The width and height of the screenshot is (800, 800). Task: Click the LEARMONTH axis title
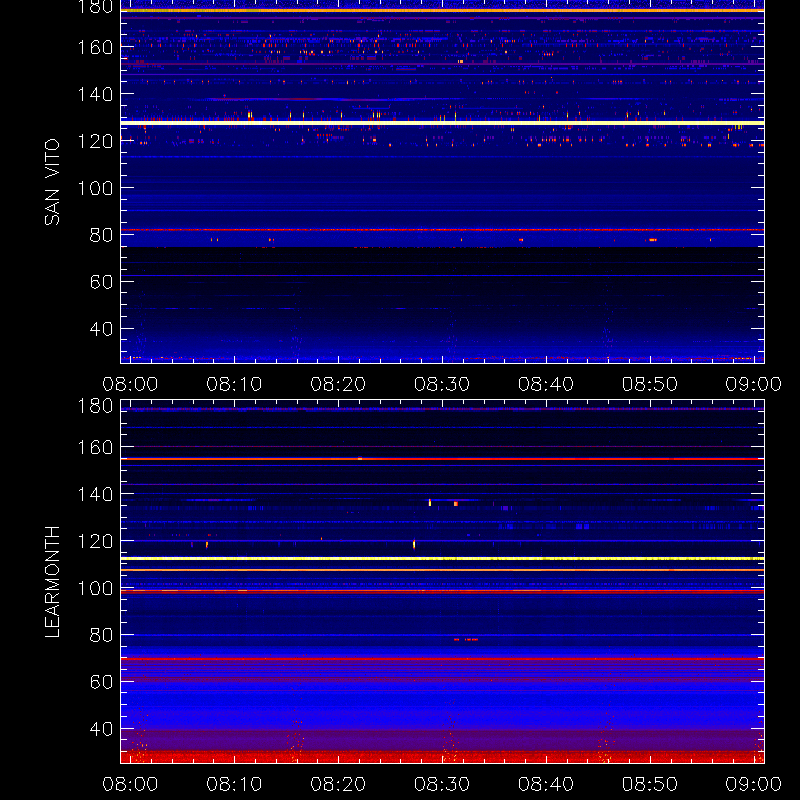(52, 582)
